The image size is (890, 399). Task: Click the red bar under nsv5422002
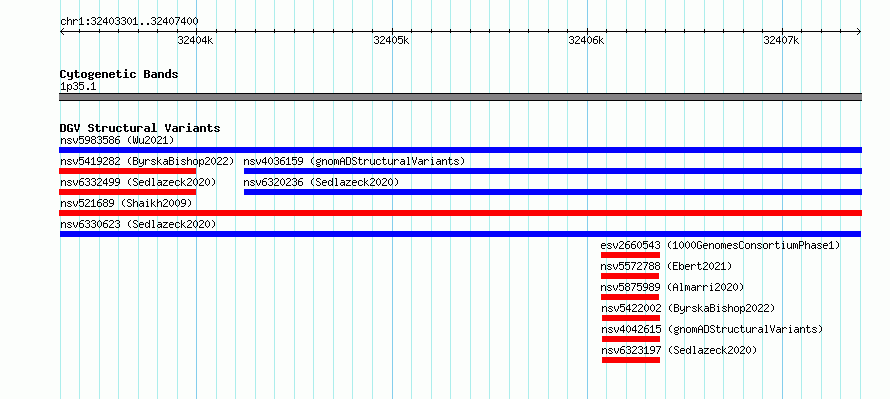[631, 318]
